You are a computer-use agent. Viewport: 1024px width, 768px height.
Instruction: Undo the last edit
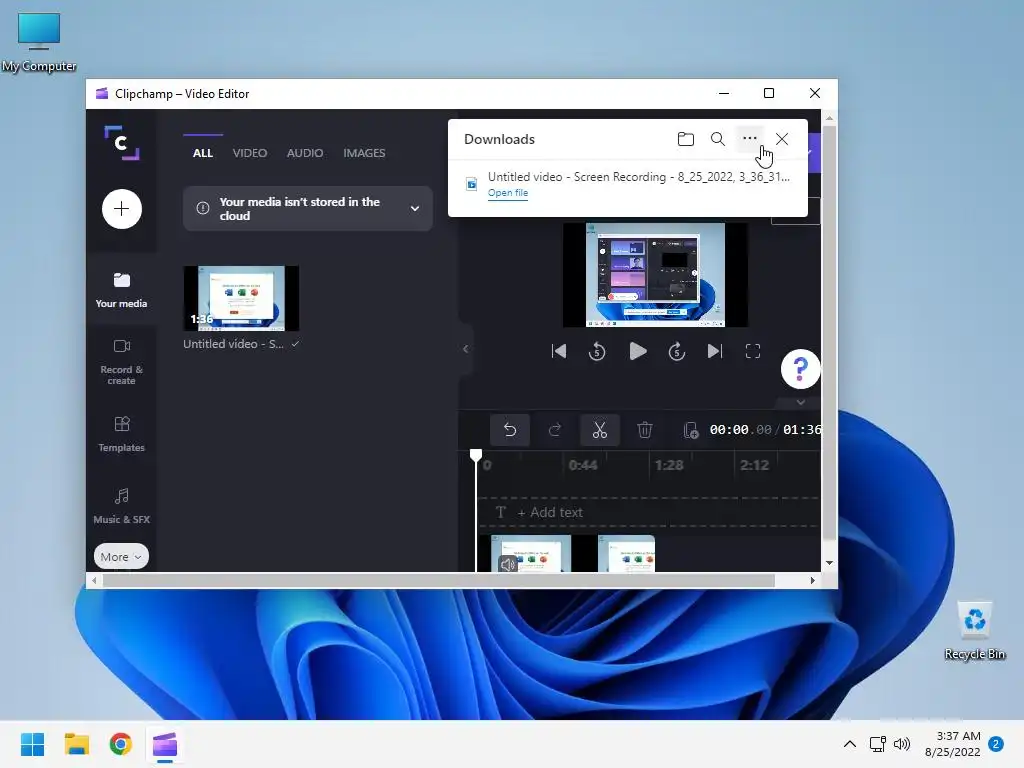[x=510, y=430]
